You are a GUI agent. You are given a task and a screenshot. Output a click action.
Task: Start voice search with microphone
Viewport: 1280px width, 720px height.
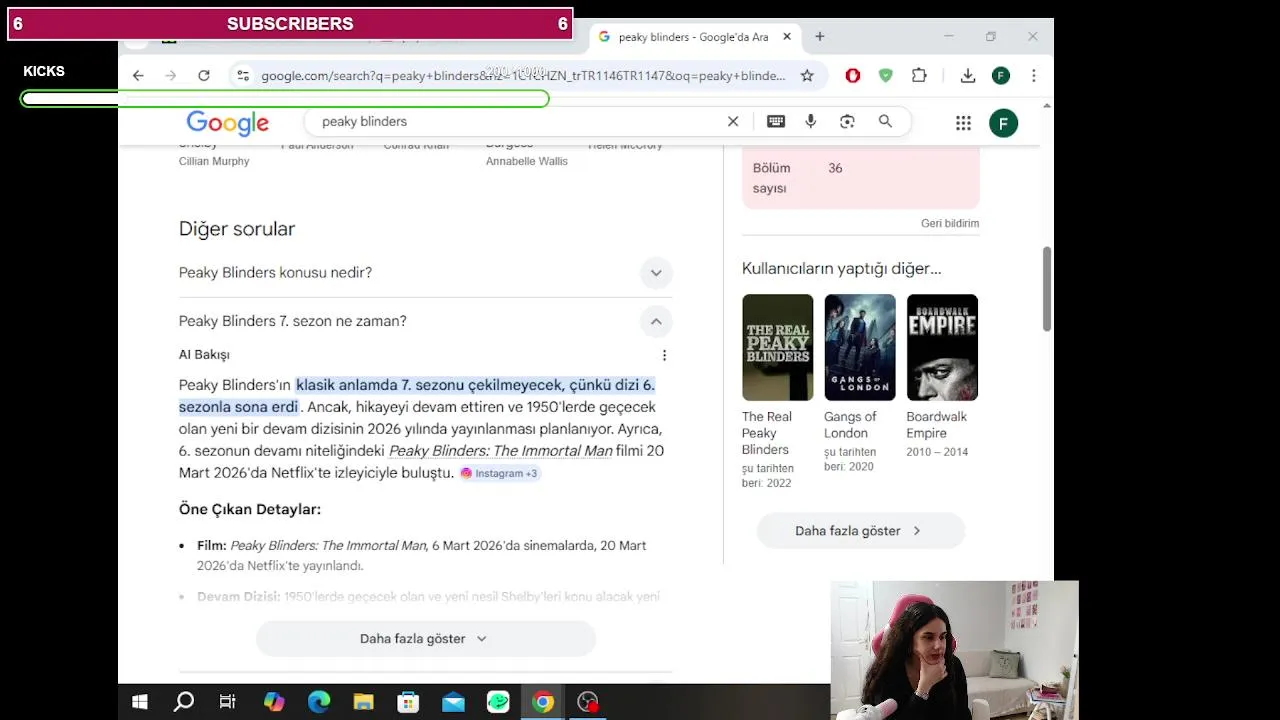(x=811, y=121)
